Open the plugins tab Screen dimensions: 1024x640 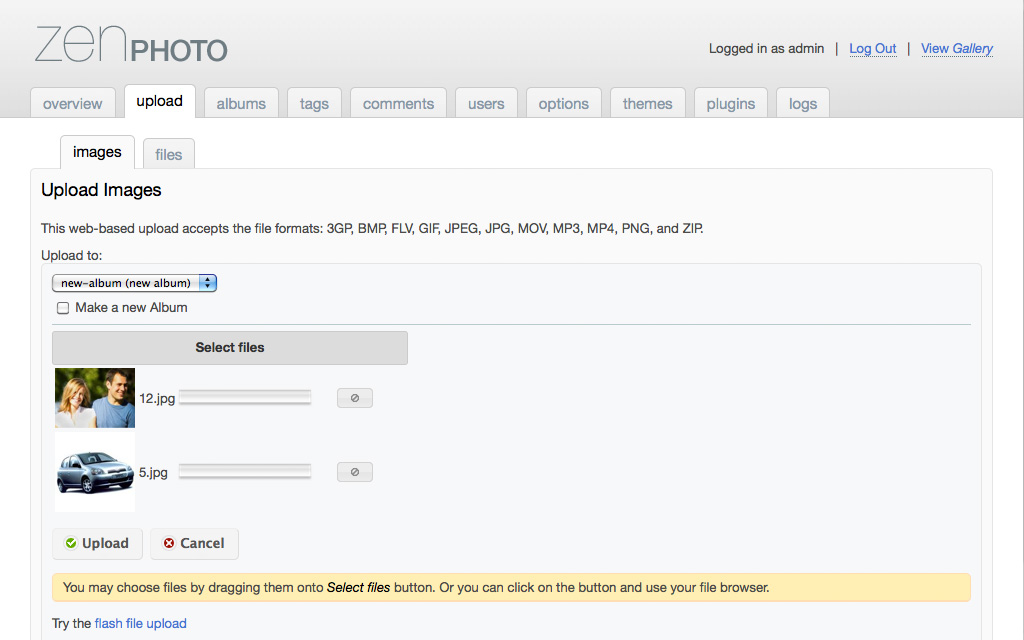coord(730,104)
